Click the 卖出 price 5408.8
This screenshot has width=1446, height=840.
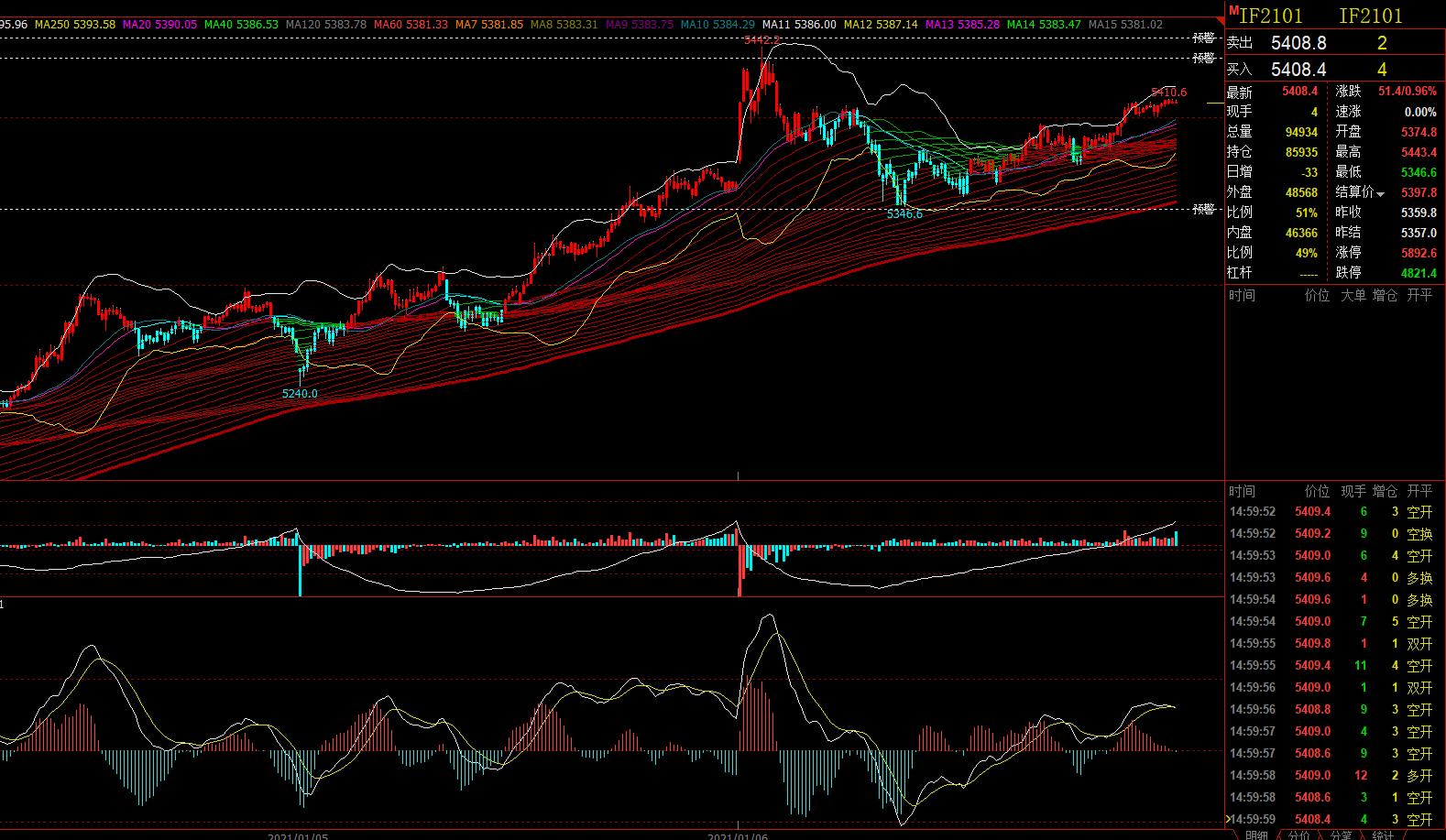(x=1298, y=43)
